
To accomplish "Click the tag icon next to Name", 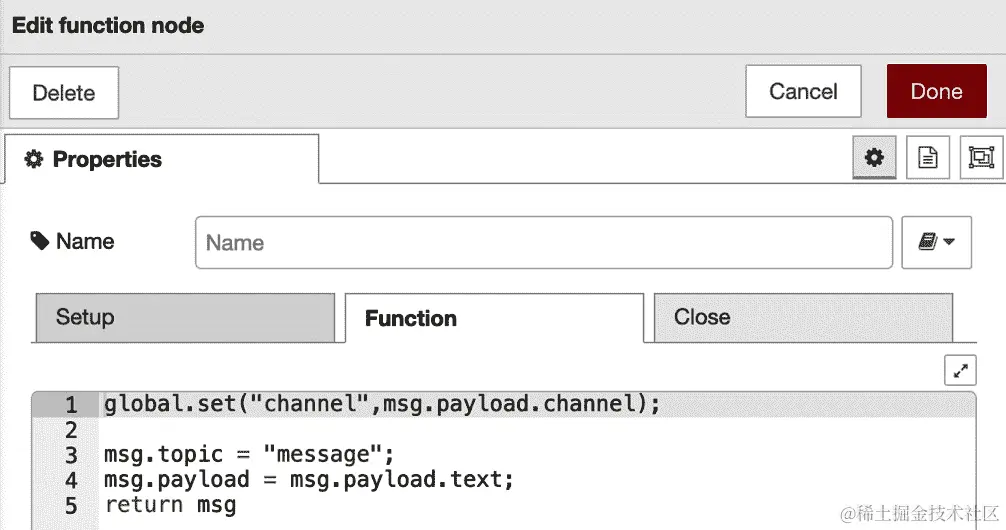I will (x=40, y=241).
